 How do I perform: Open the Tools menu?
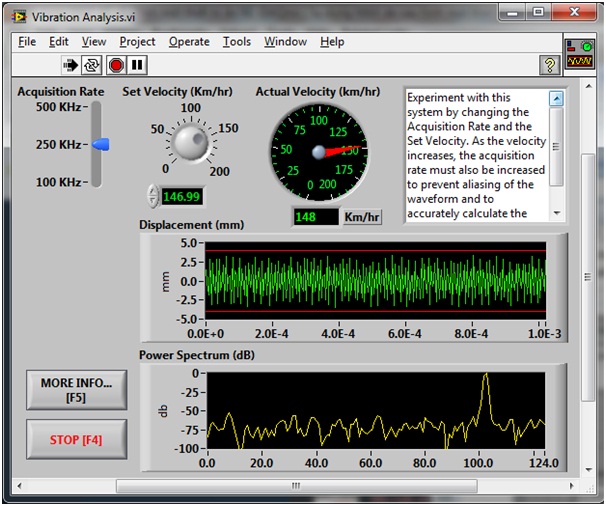(x=237, y=41)
